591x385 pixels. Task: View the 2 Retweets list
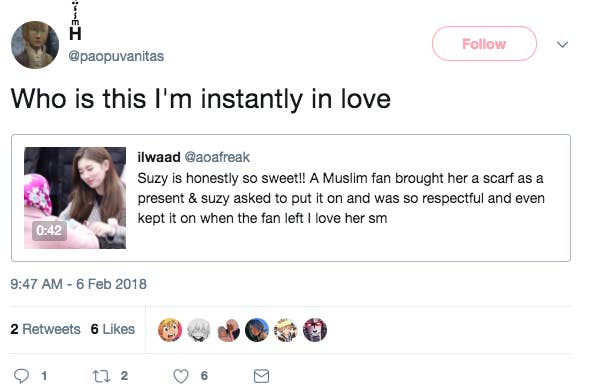[45, 329]
